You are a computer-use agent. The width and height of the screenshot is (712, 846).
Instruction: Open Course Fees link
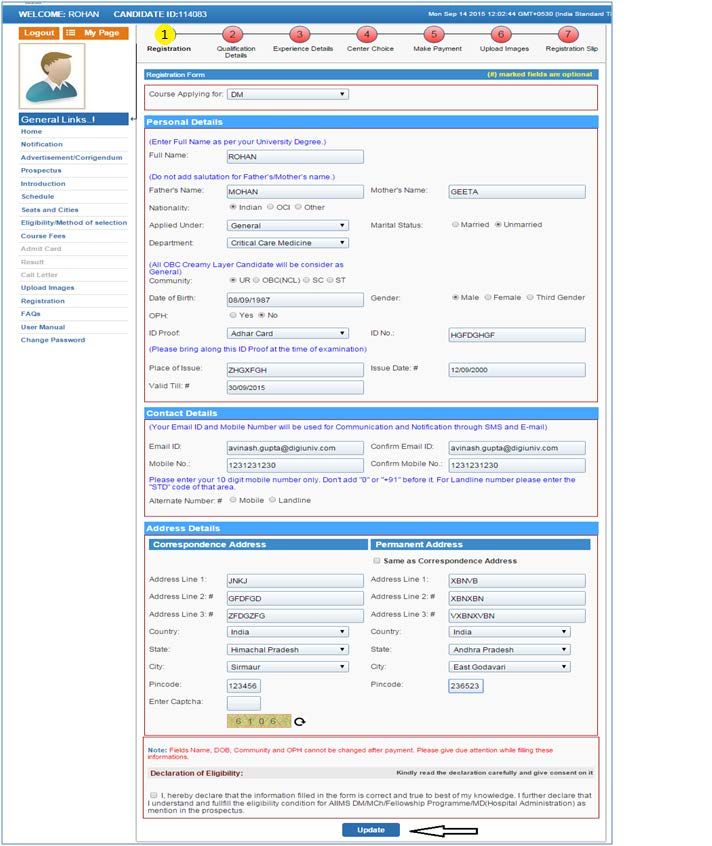pyautogui.click(x=43, y=236)
